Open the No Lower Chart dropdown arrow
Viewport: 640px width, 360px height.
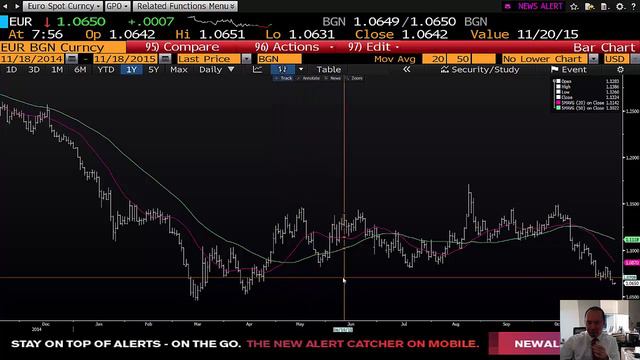click(x=593, y=59)
